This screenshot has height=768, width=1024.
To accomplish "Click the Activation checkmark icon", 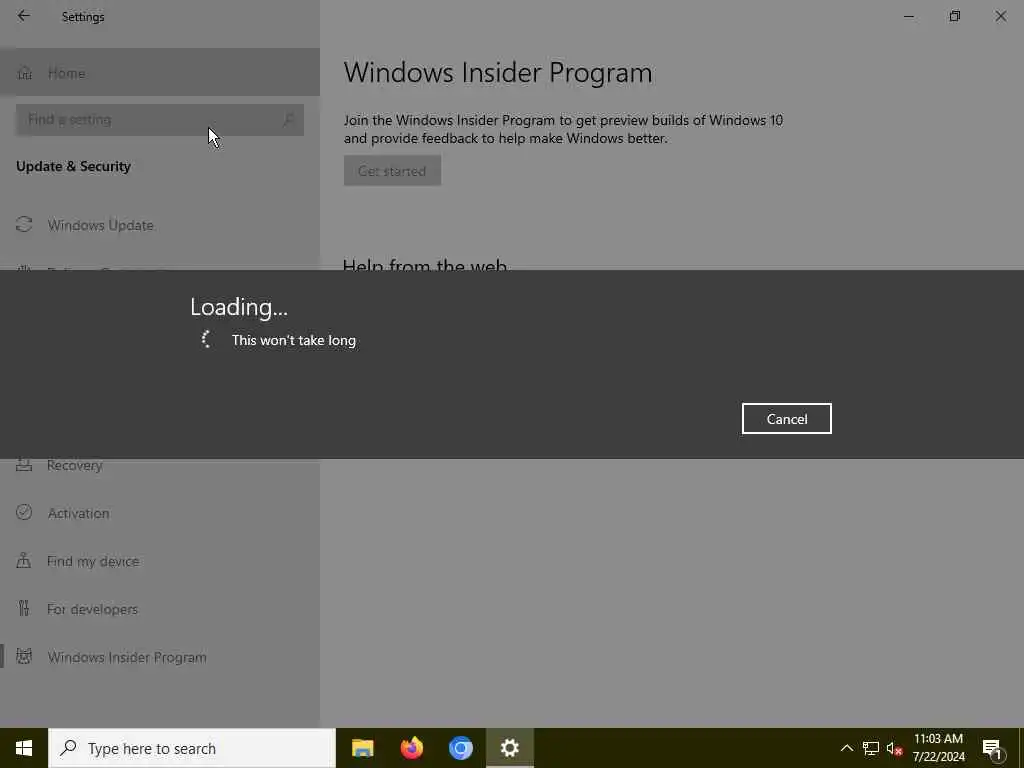I will [24, 512].
